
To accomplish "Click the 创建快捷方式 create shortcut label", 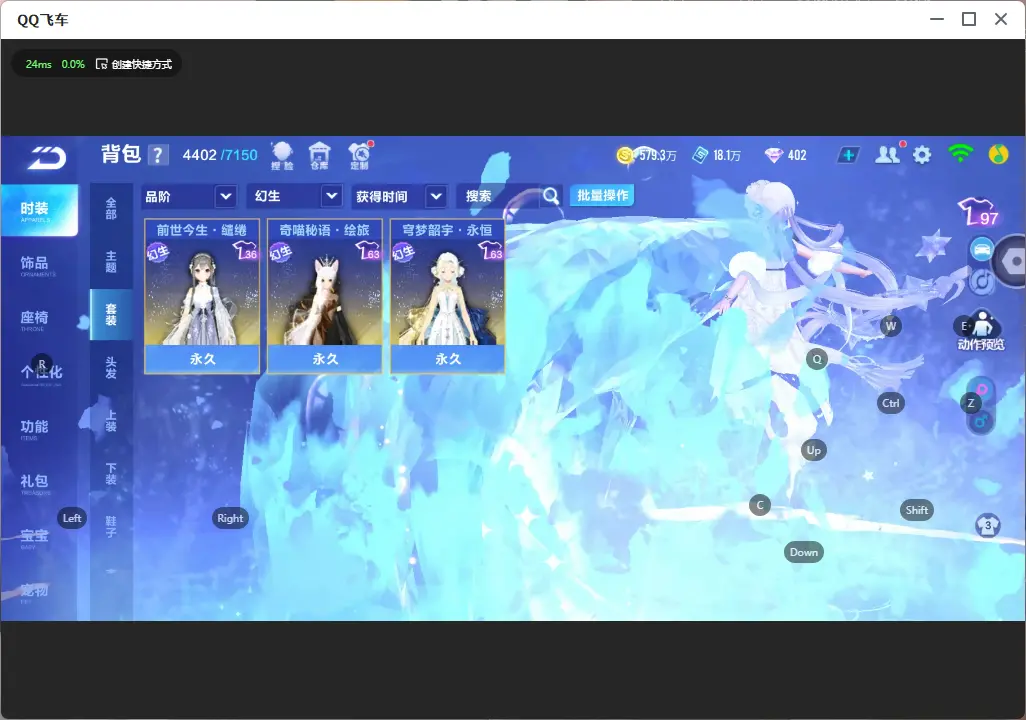I will coord(141,64).
